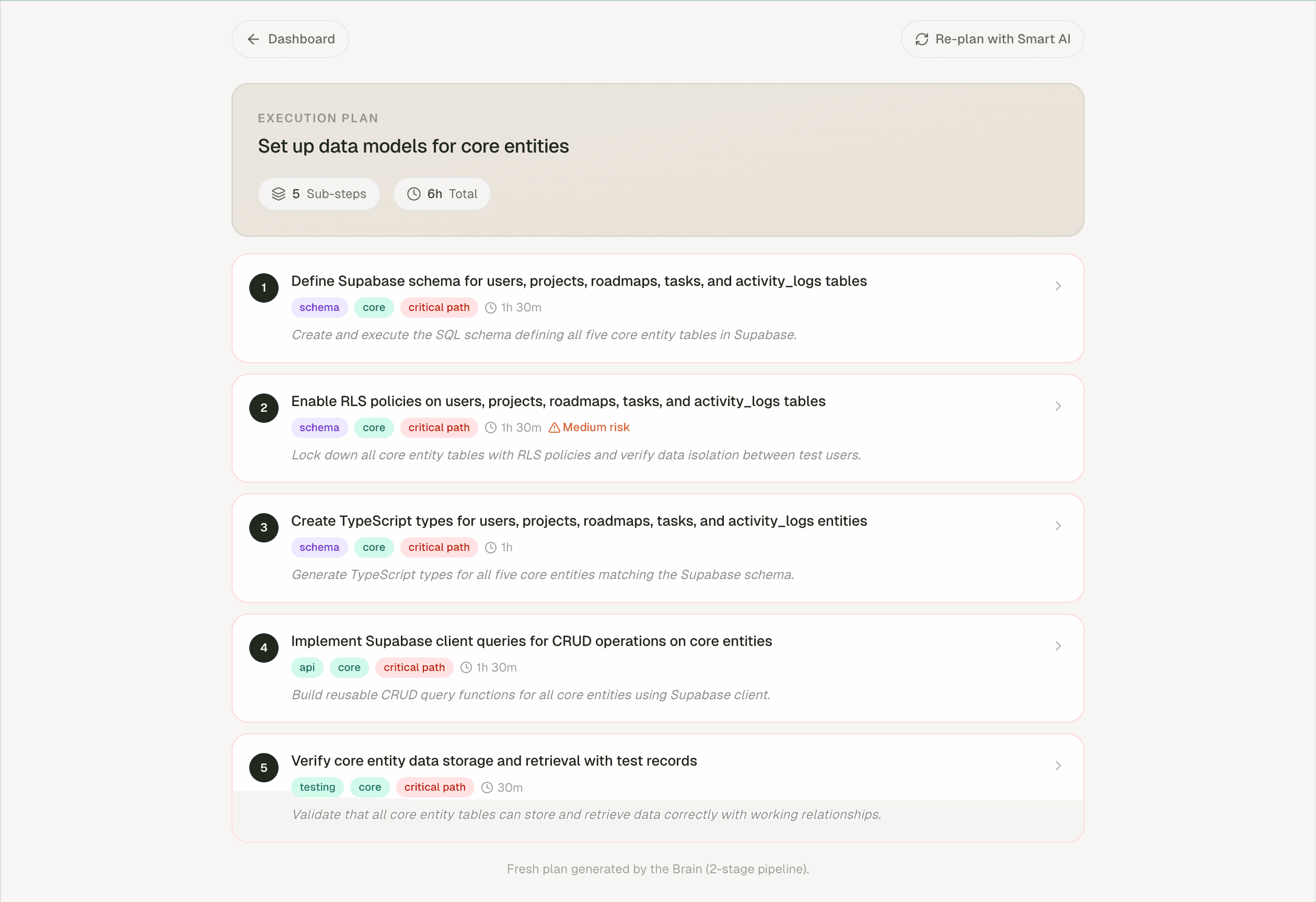Select the schema tag on step 1

pos(319,307)
